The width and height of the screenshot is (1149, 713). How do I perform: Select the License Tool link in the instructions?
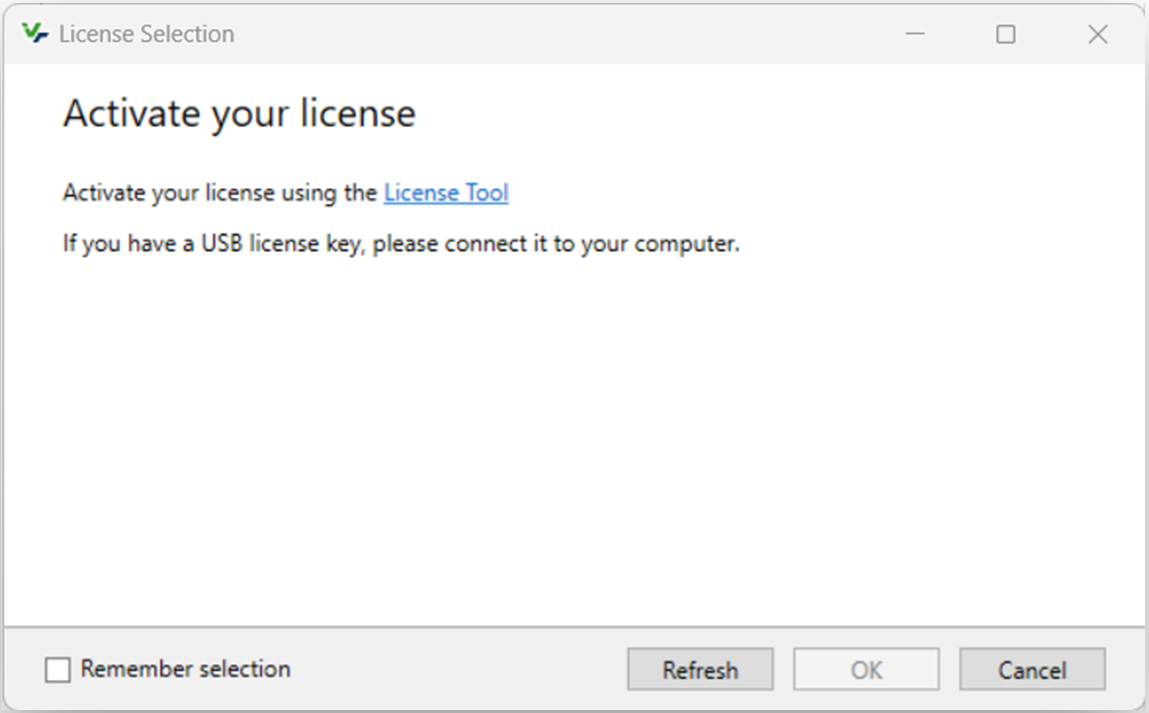(x=445, y=192)
